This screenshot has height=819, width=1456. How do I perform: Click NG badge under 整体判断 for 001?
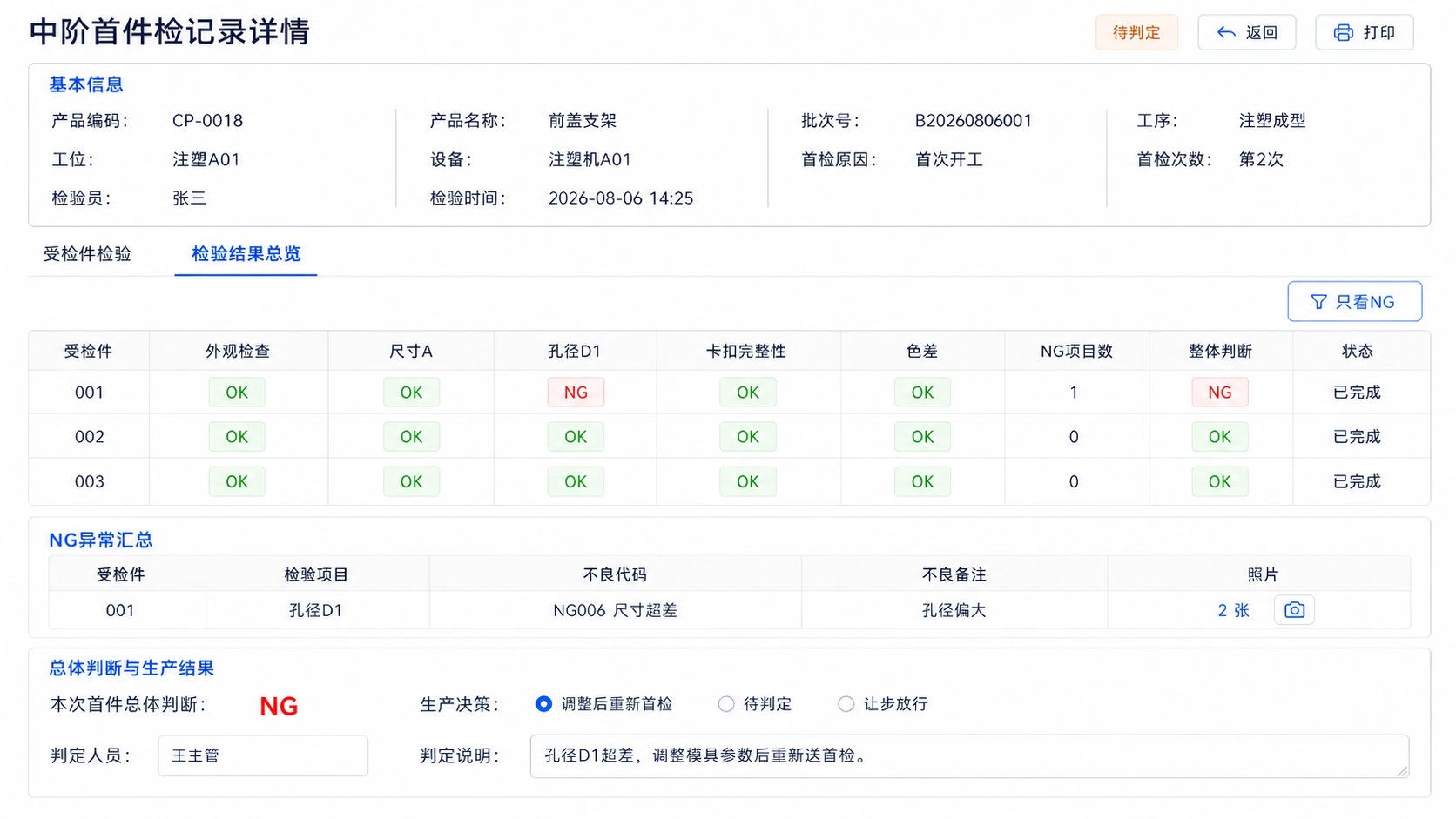coord(1220,393)
